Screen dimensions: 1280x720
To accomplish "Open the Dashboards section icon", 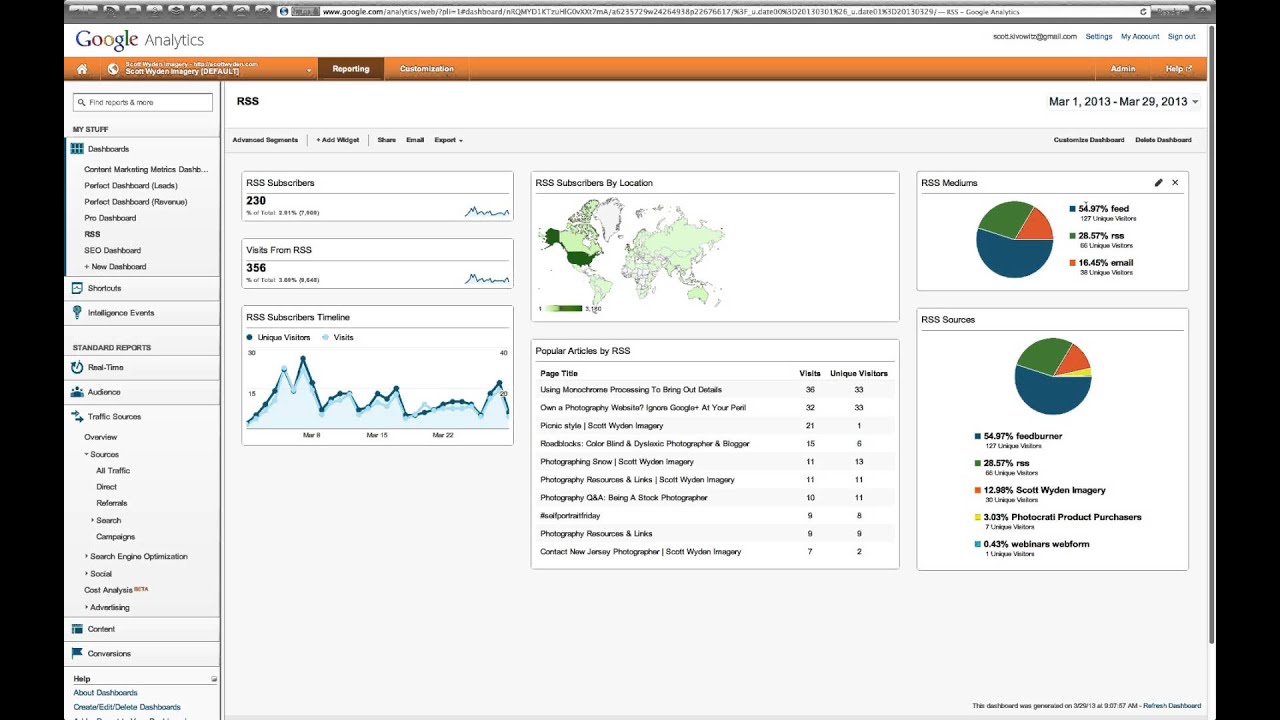I will [x=77, y=148].
